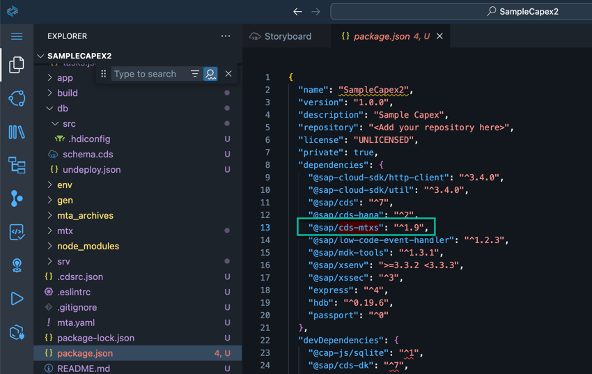Open the hamburger menu in activity bar

(17, 36)
